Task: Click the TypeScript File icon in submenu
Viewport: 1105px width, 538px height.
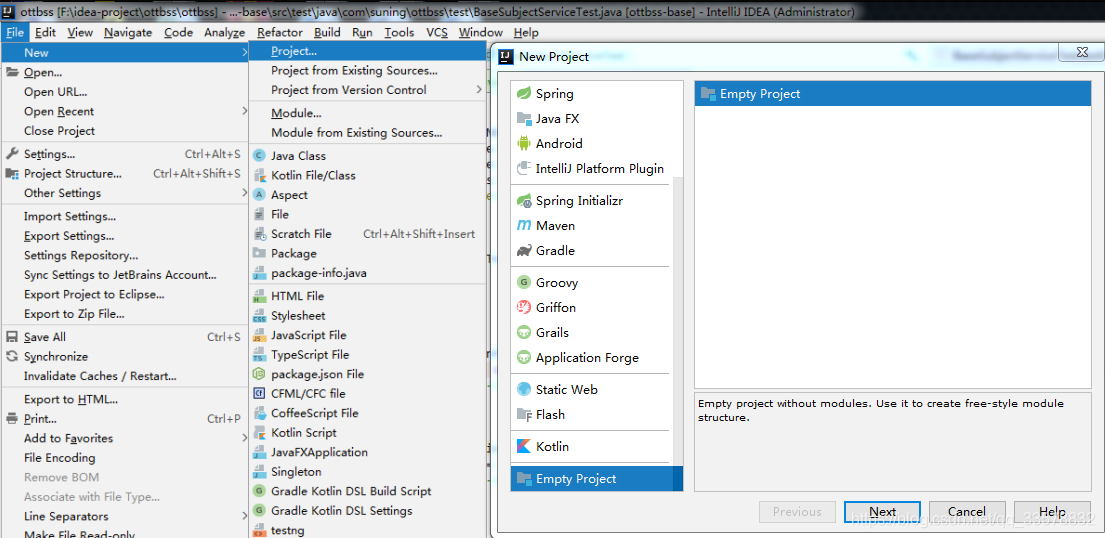Action: [259, 355]
